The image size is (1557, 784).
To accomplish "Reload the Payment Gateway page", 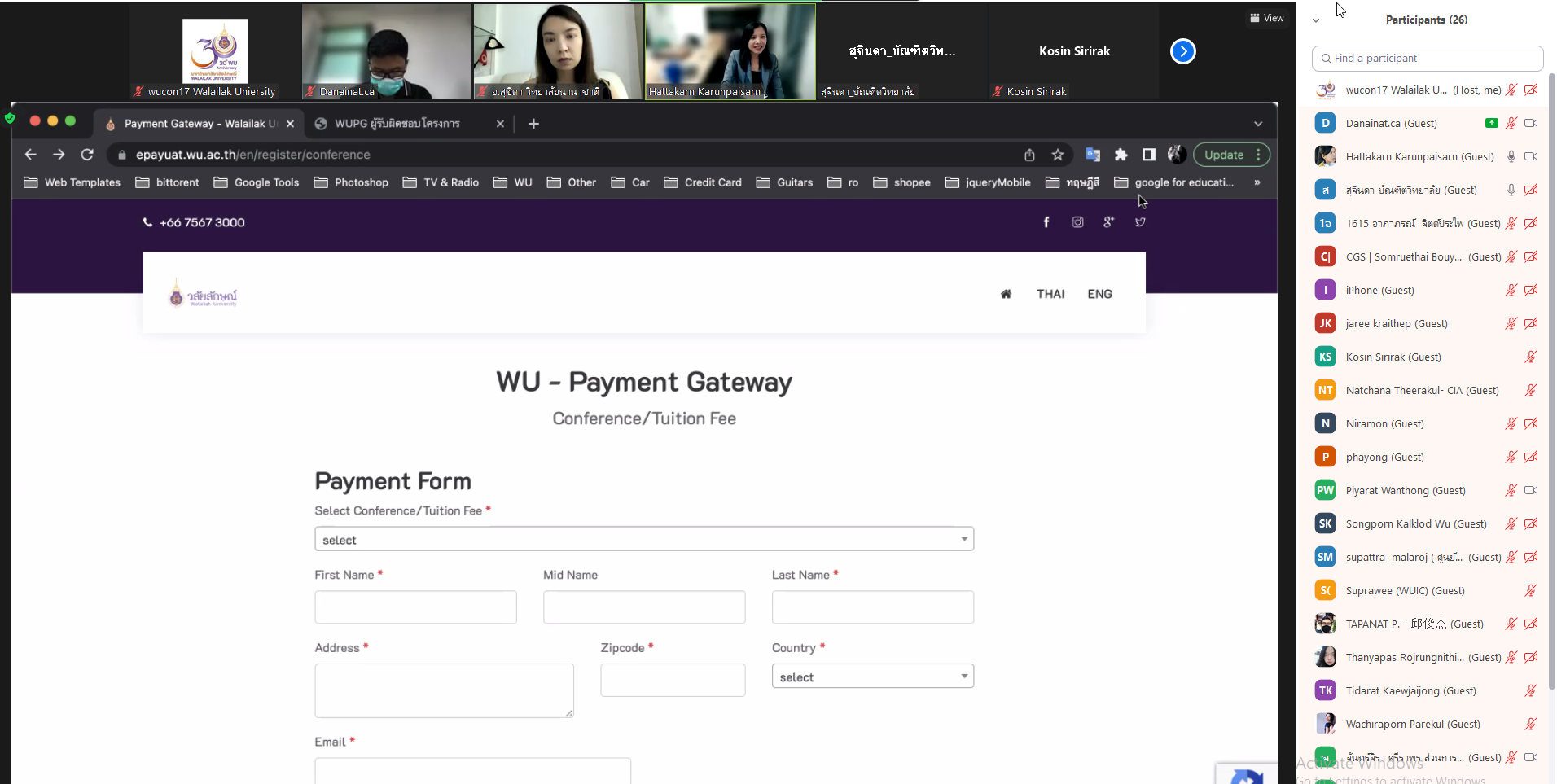I will tap(87, 155).
